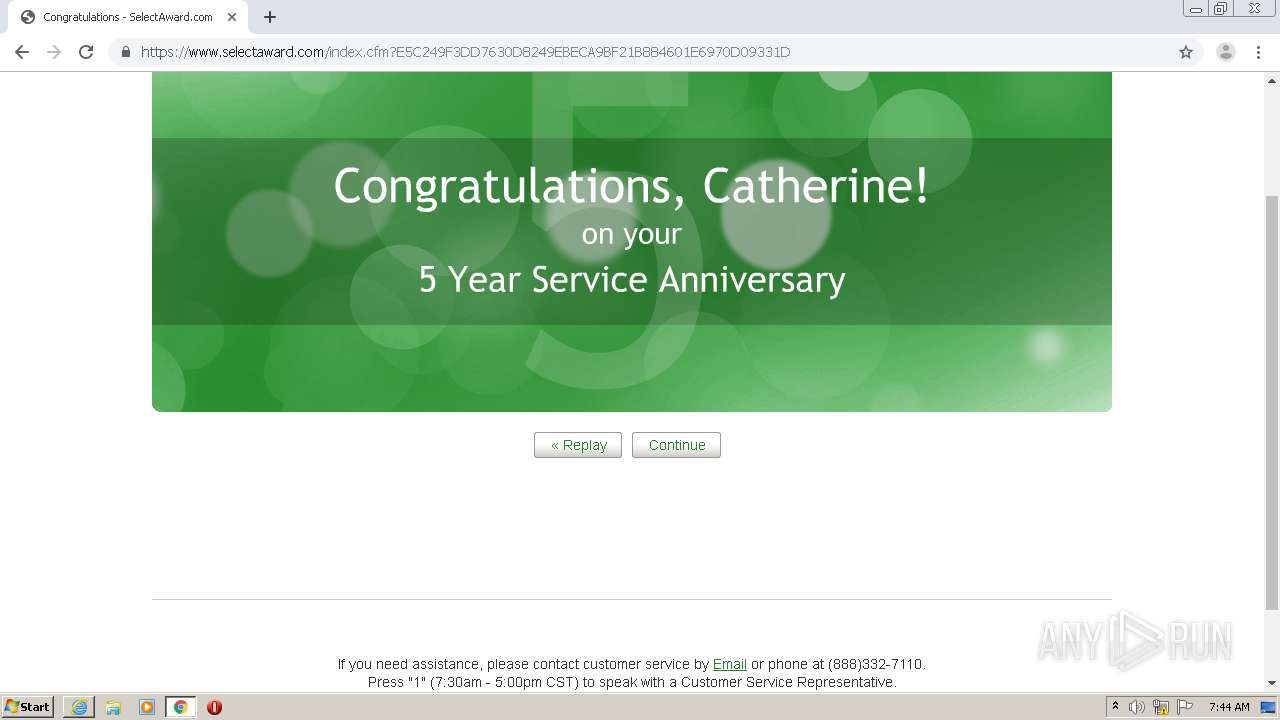The width and height of the screenshot is (1280, 720).
Task: Select the Chrome icon in the taskbar
Action: 180,707
